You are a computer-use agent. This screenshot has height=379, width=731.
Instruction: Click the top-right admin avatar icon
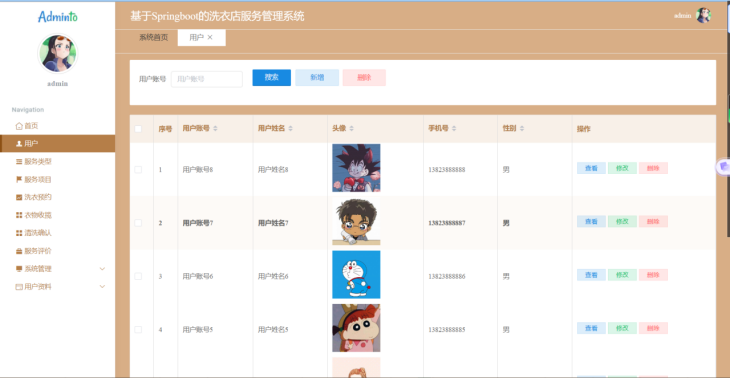coord(703,15)
